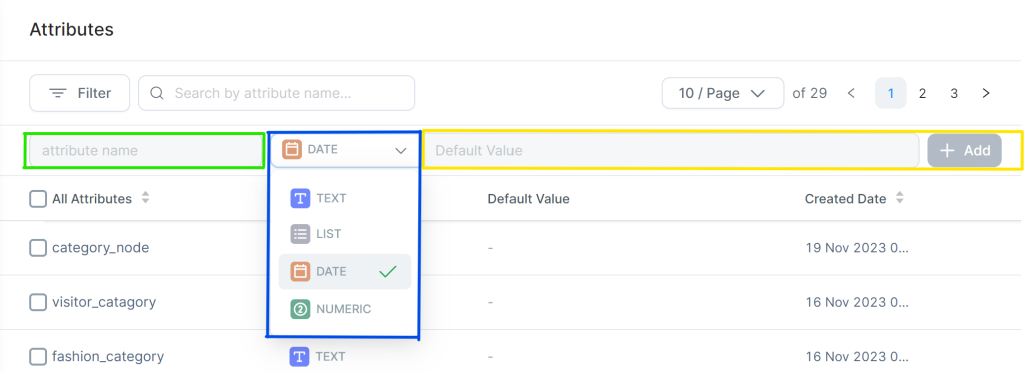Sort by All Attributes column arrows
Screen dimensions: 1024x374
coord(146,198)
